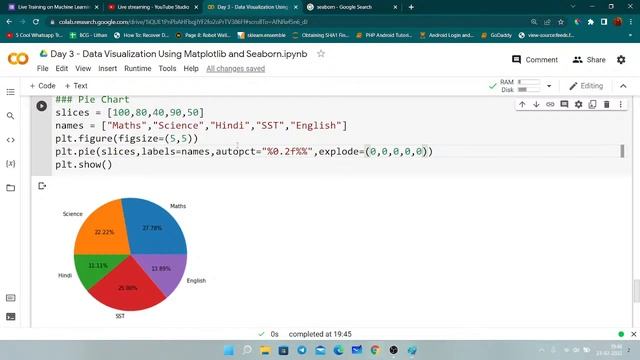Open the GoDaddy bookmark
Image resolution: width=640 pixels, height=360 pixels.
(496, 35)
